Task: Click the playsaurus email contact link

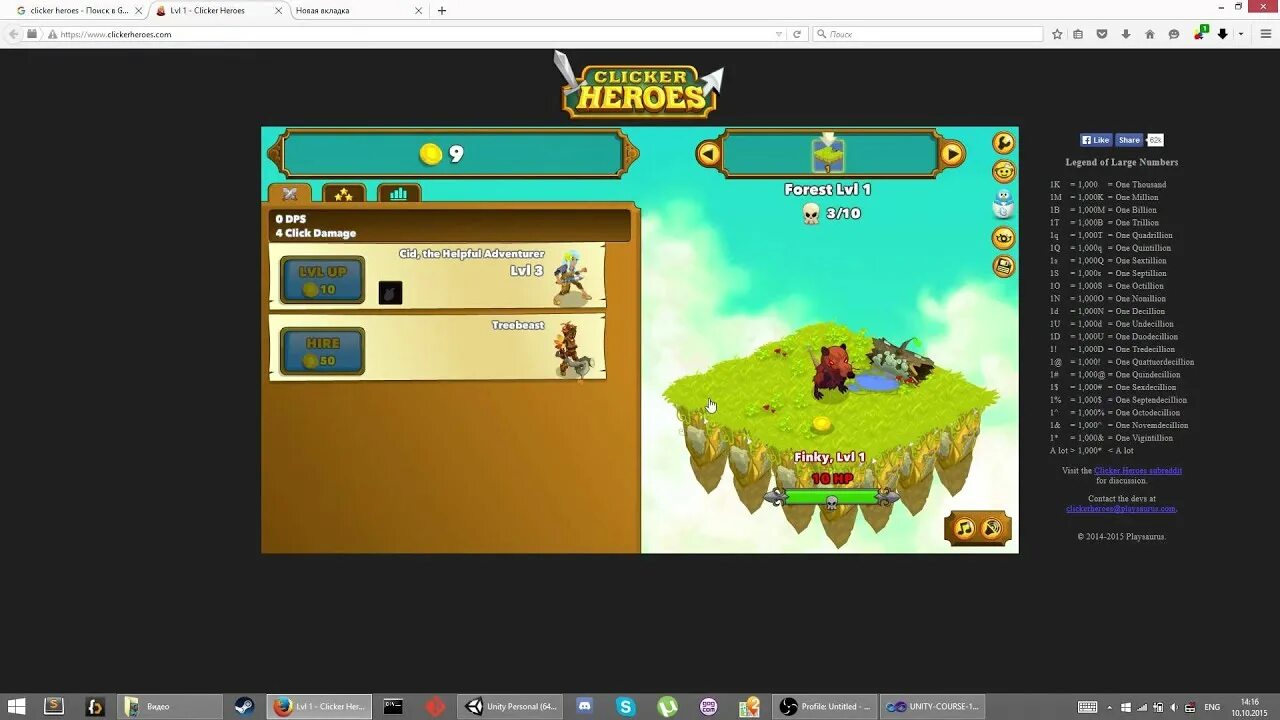Action: click(x=1121, y=508)
